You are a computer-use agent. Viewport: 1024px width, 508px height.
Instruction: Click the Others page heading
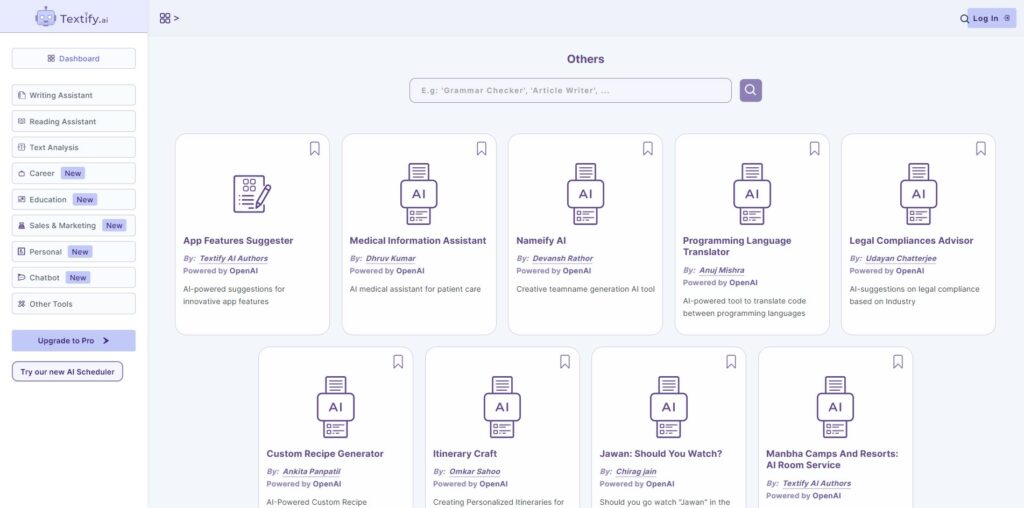(586, 59)
